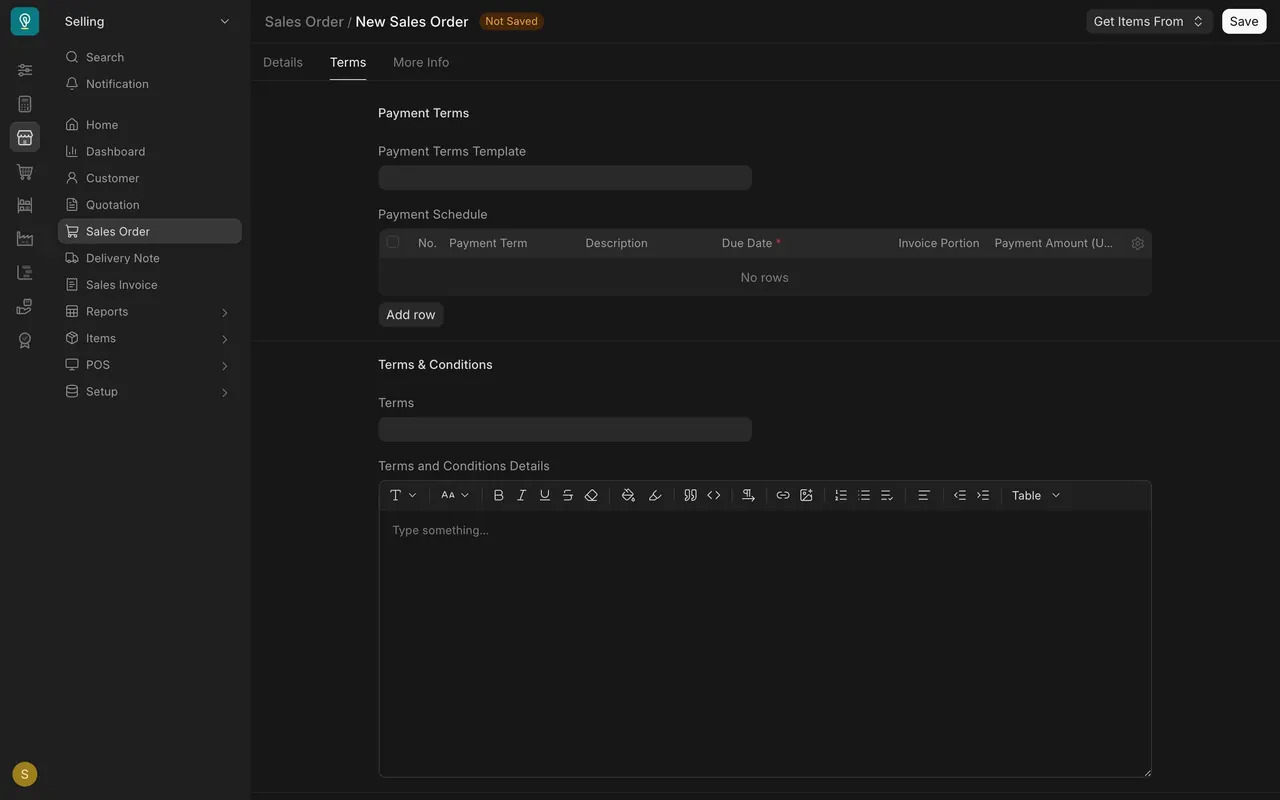This screenshot has height=800, width=1280.
Task: Focus the Terms input field
Action: coord(565,429)
